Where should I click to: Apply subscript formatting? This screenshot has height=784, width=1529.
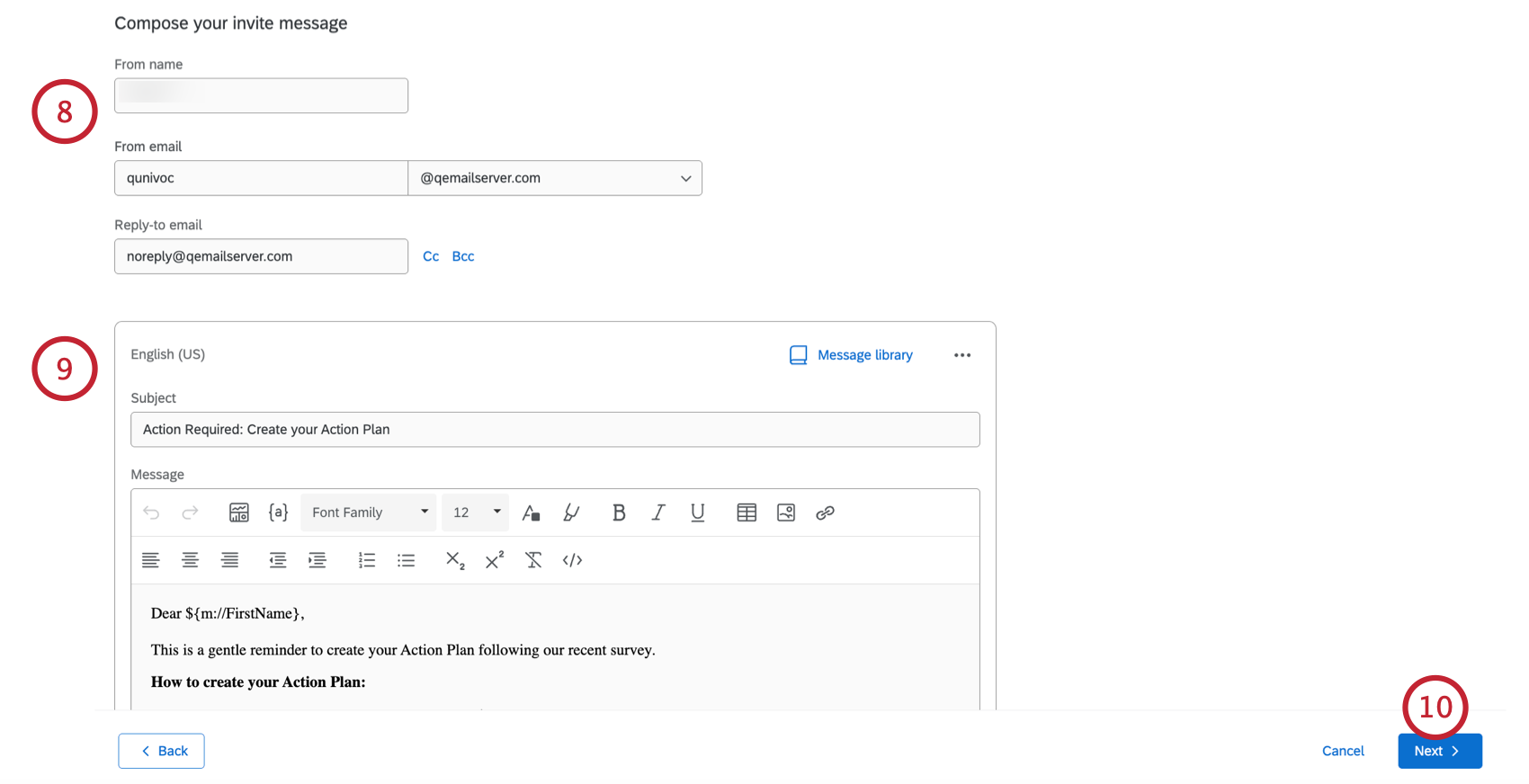pyautogui.click(x=455, y=560)
